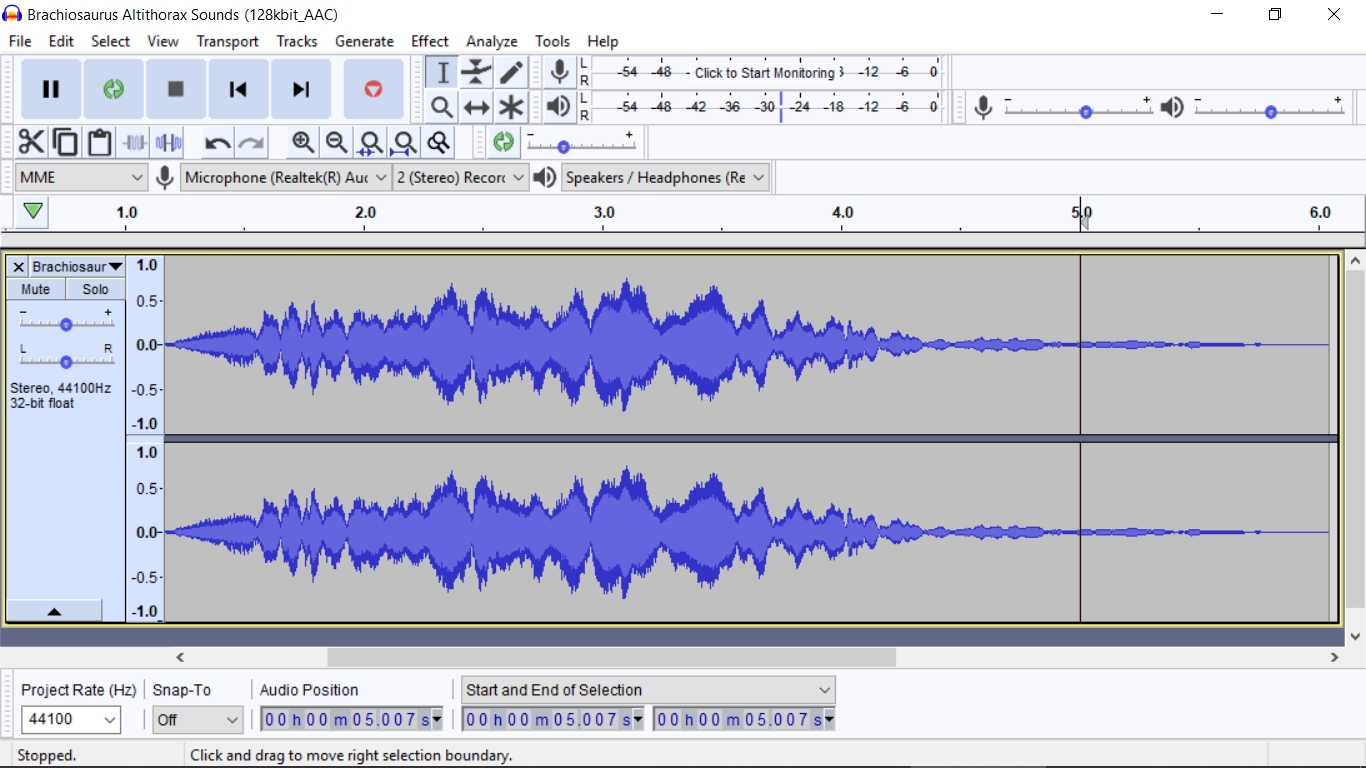This screenshot has width=1366, height=768.
Task: Select the Draw (pencil) tool
Action: tap(511, 72)
